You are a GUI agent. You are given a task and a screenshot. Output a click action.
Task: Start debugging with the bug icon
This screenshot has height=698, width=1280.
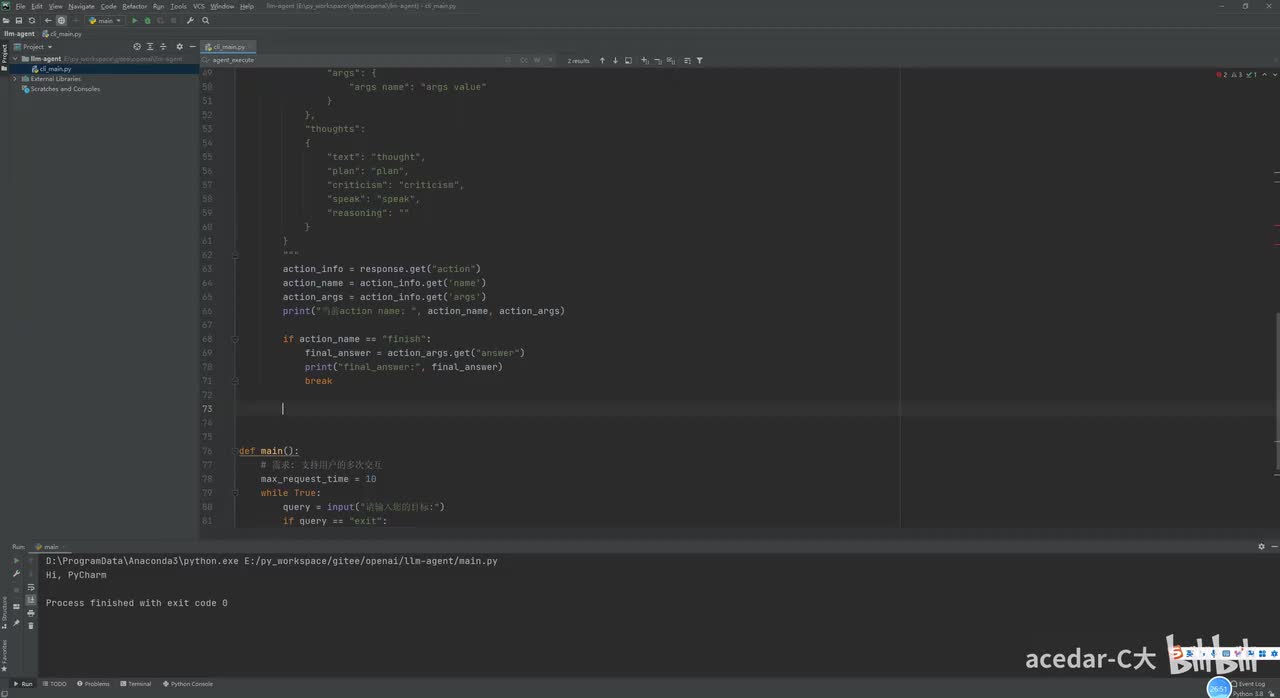(147, 20)
